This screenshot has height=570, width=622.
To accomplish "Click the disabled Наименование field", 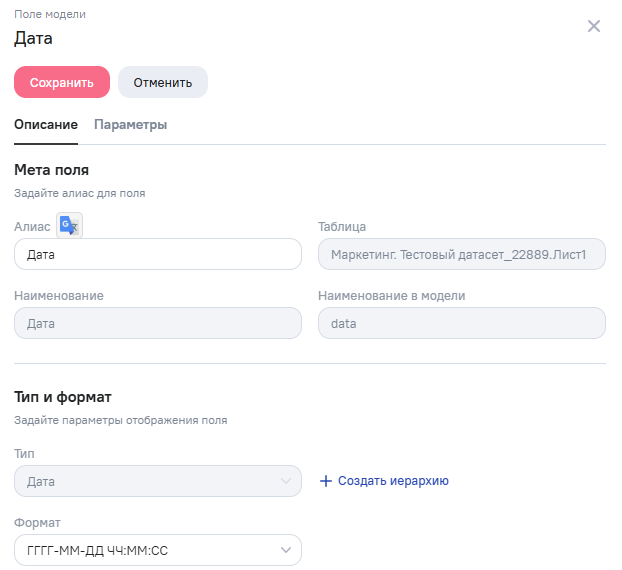I will [158, 324].
